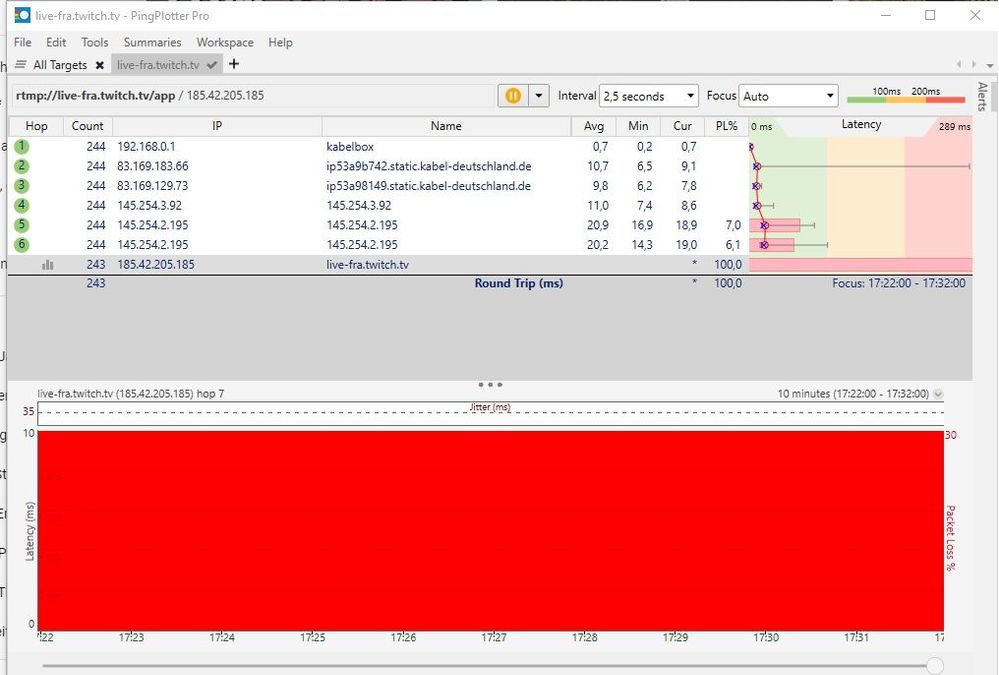Image resolution: width=999 pixels, height=675 pixels.
Task: Open the Workspace menu
Action: coord(225,42)
